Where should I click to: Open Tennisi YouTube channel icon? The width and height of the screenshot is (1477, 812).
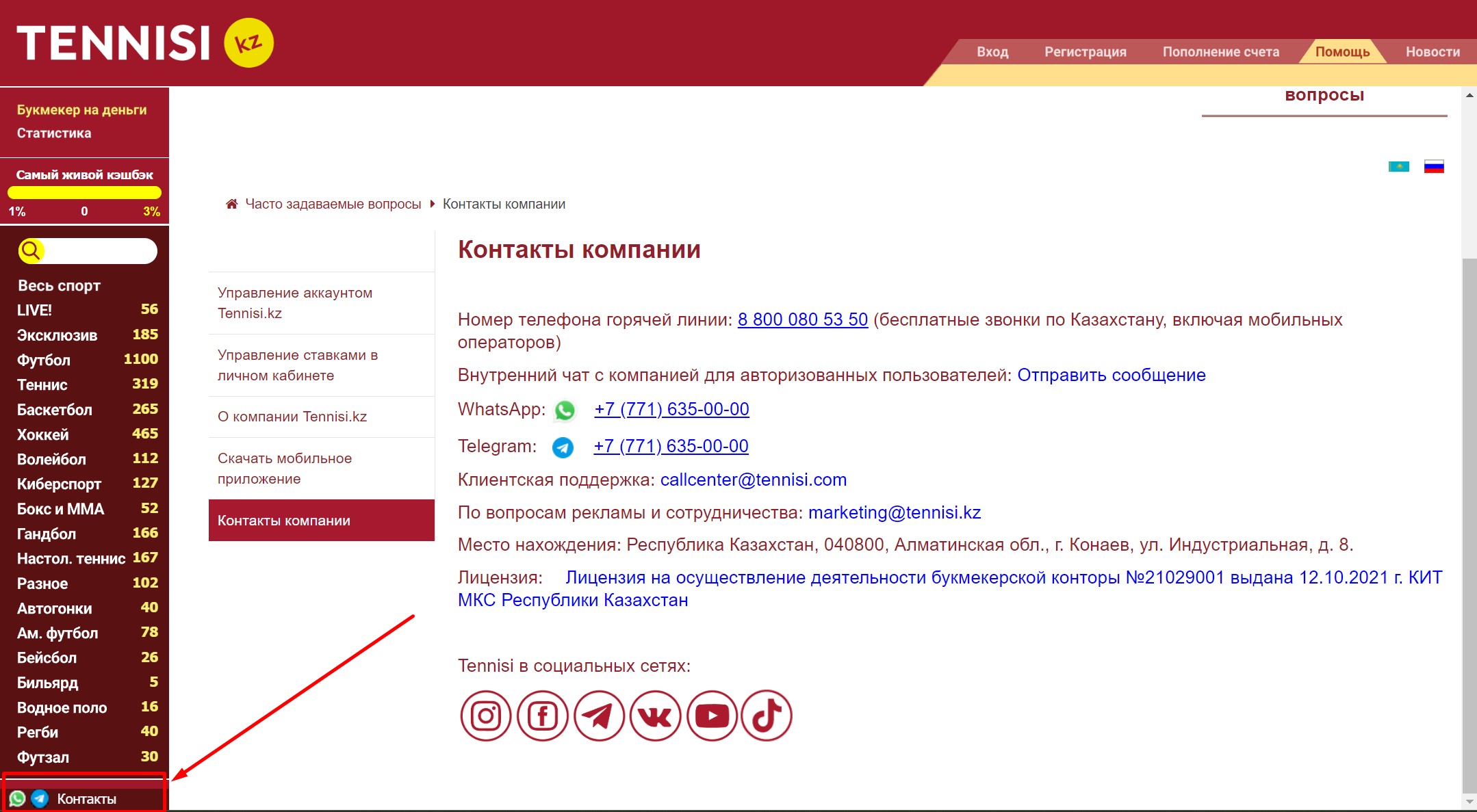(712, 716)
